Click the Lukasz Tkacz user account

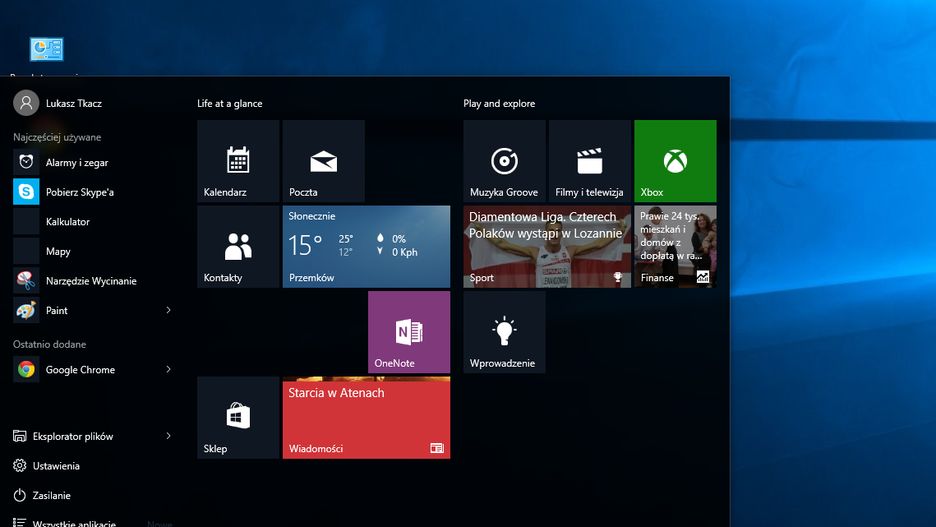73,103
